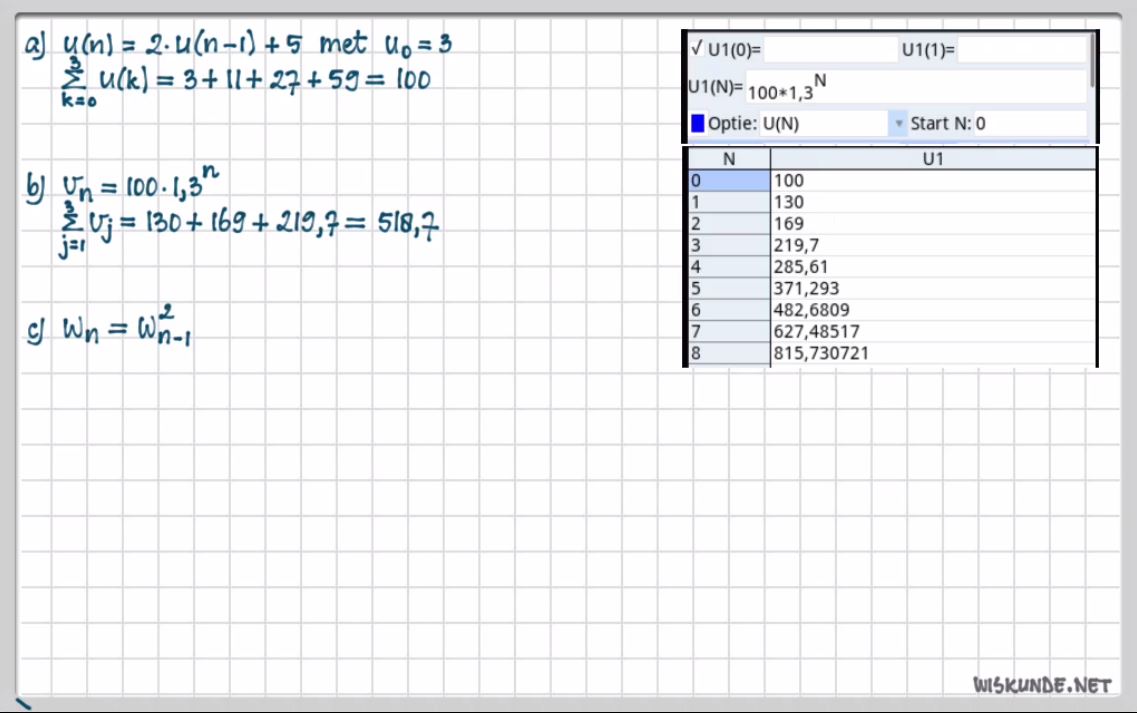Select table cell with value 371,293
Image resolution: width=1137 pixels, height=713 pixels.
click(x=933, y=289)
